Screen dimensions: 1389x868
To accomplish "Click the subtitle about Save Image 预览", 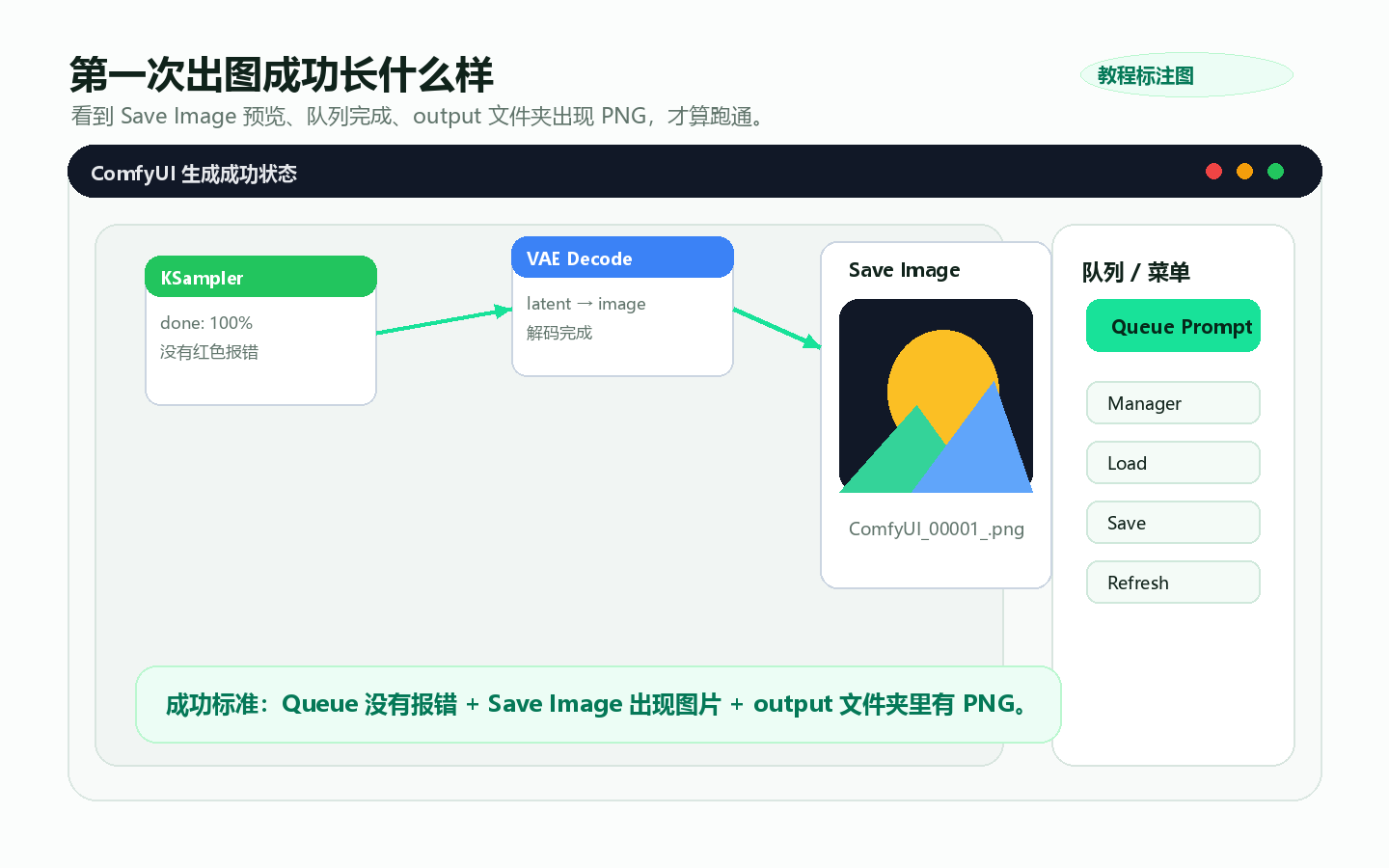I will click(x=418, y=117).
